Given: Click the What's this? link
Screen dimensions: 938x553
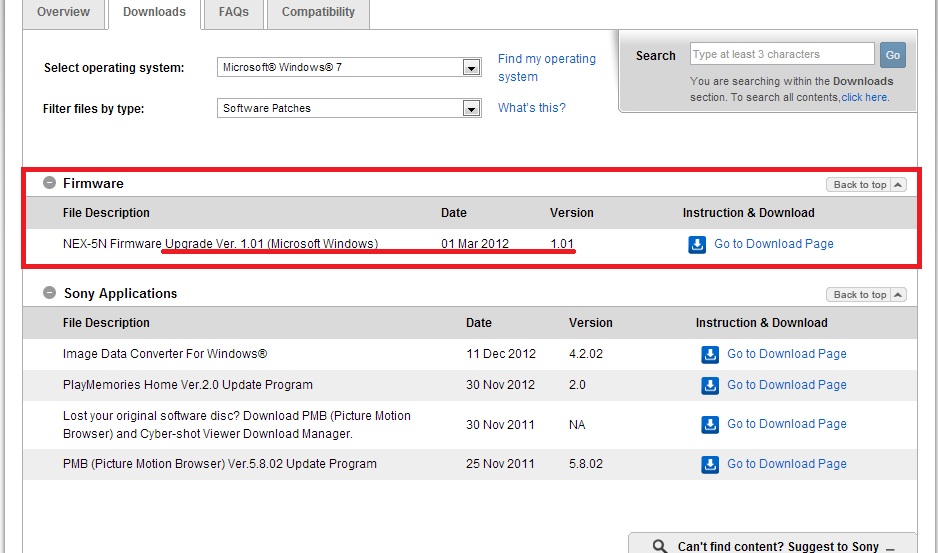Looking at the screenshot, I should pyautogui.click(x=532, y=108).
